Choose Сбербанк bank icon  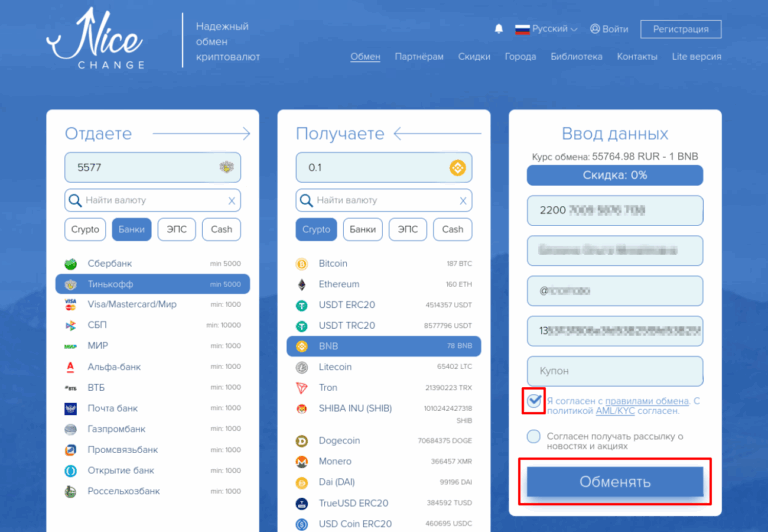[71, 264]
